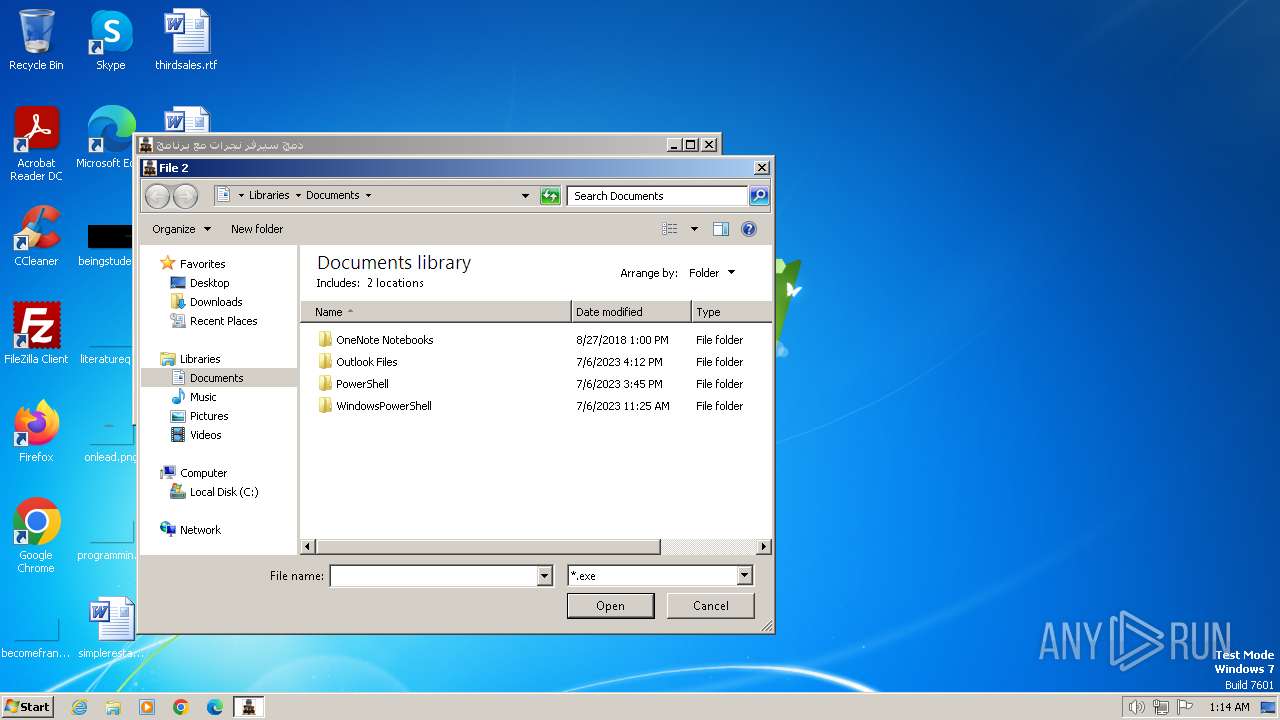Click the search magnifier icon
The height and width of the screenshot is (720, 1280).
pyautogui.click(x=759, y=196)
